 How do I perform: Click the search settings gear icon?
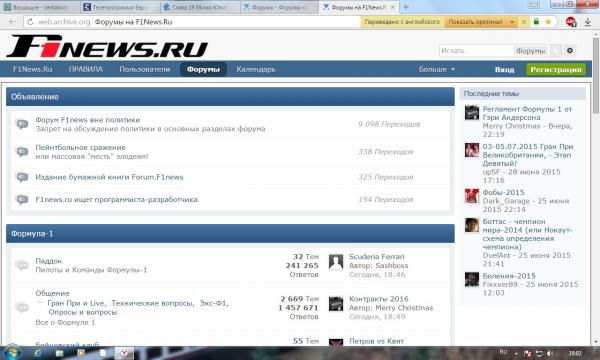point(570,50)
